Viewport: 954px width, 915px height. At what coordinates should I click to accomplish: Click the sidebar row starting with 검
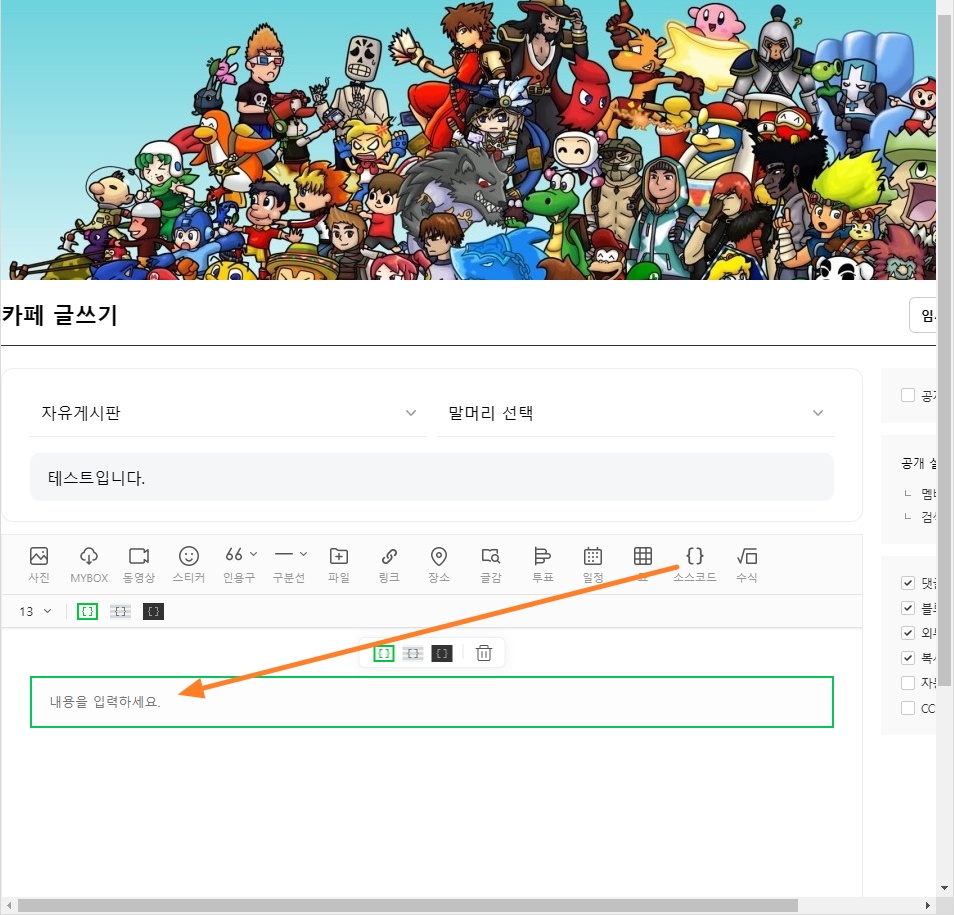[920, 517]
